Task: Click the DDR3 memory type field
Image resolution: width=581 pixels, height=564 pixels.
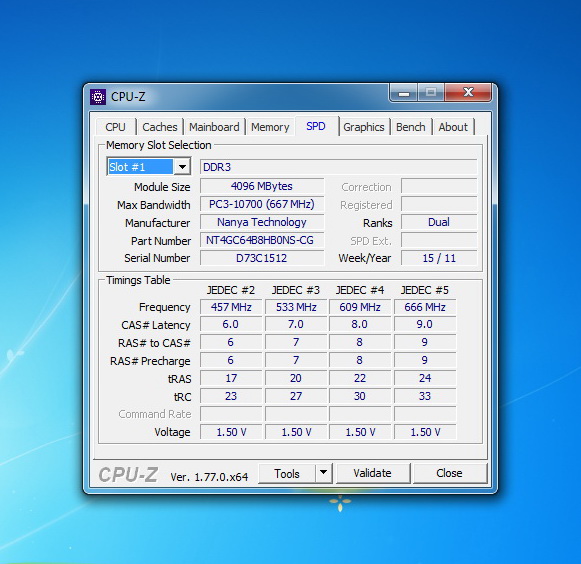Action: pos(338,167)
